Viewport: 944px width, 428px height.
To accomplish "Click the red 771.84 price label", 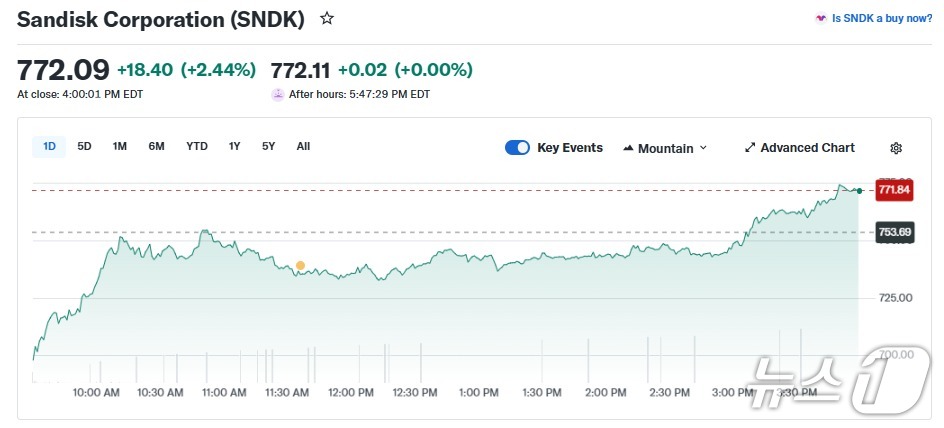I will point(894,190).
